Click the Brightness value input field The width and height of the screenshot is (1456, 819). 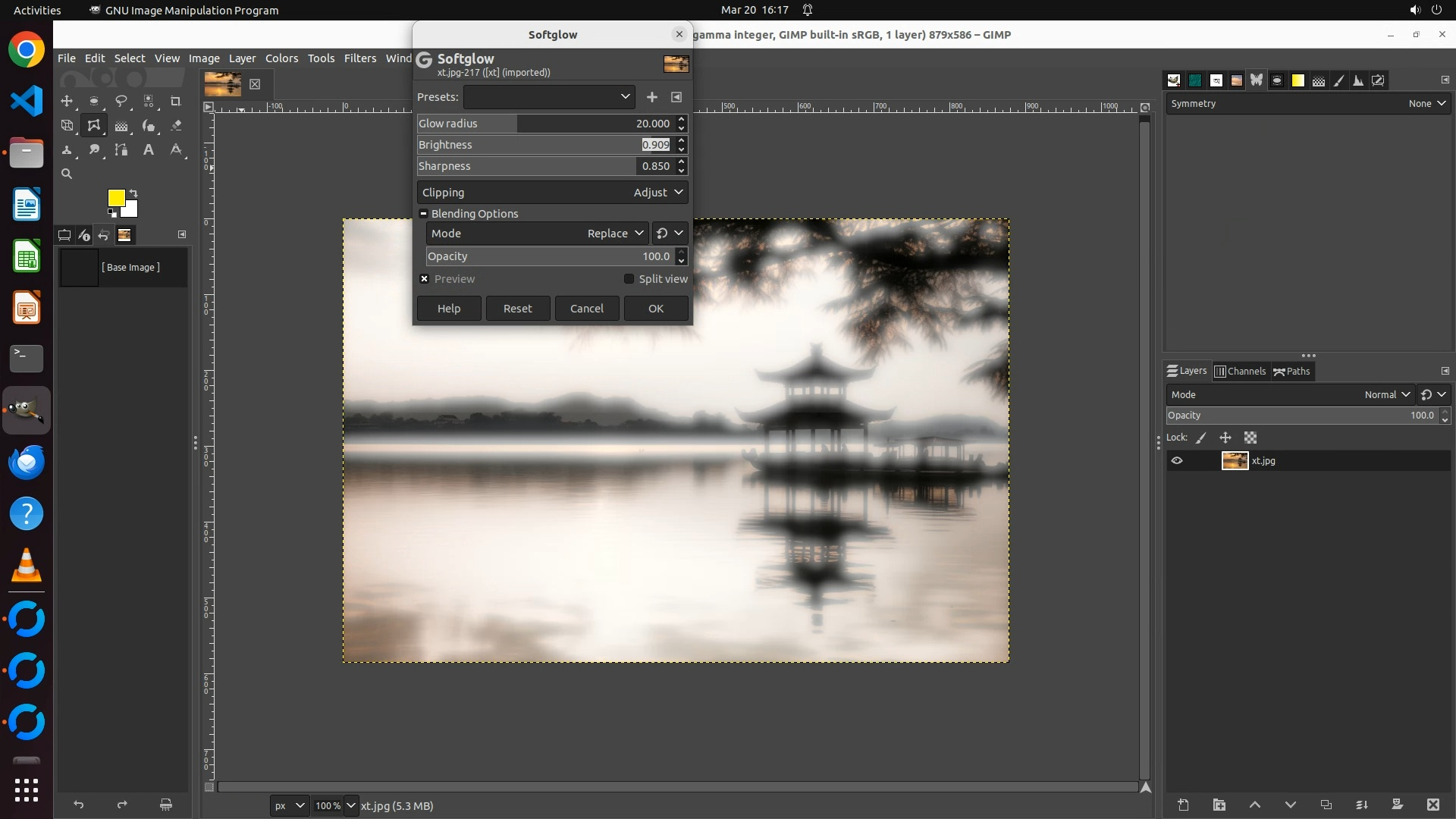pos(655,145)
